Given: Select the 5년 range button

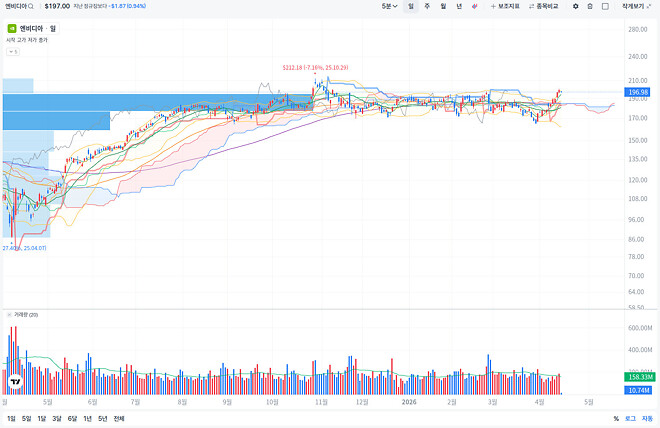Looking at the screenshot, I should coord(103,419).
